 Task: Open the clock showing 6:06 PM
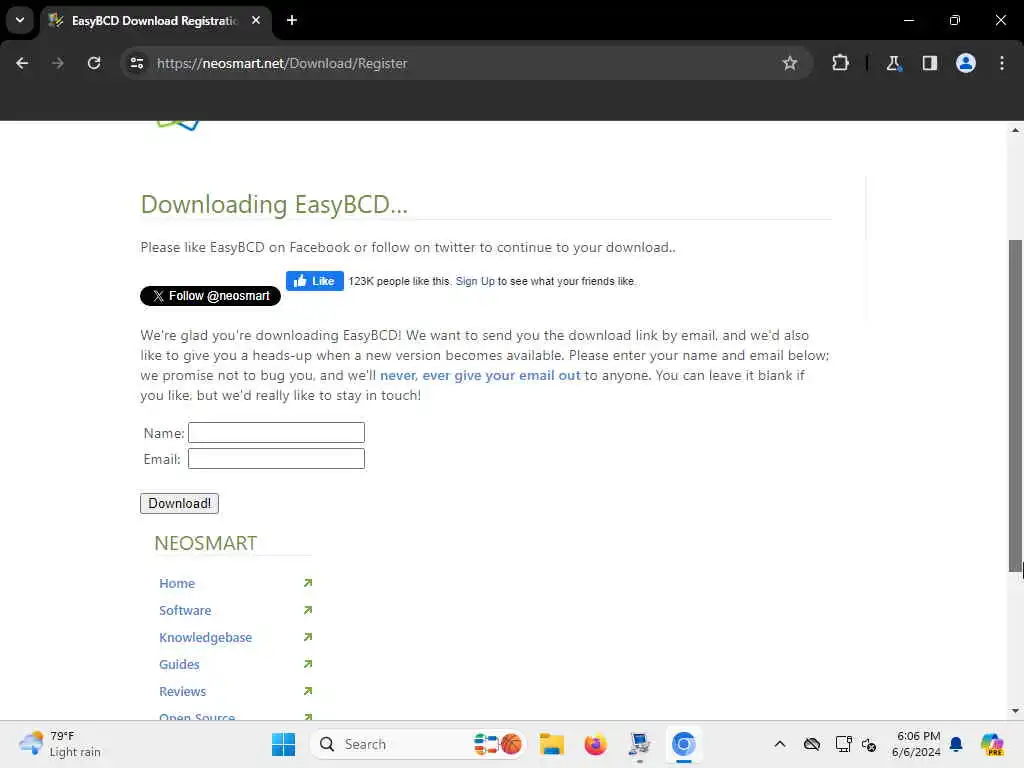pos(916,744)
